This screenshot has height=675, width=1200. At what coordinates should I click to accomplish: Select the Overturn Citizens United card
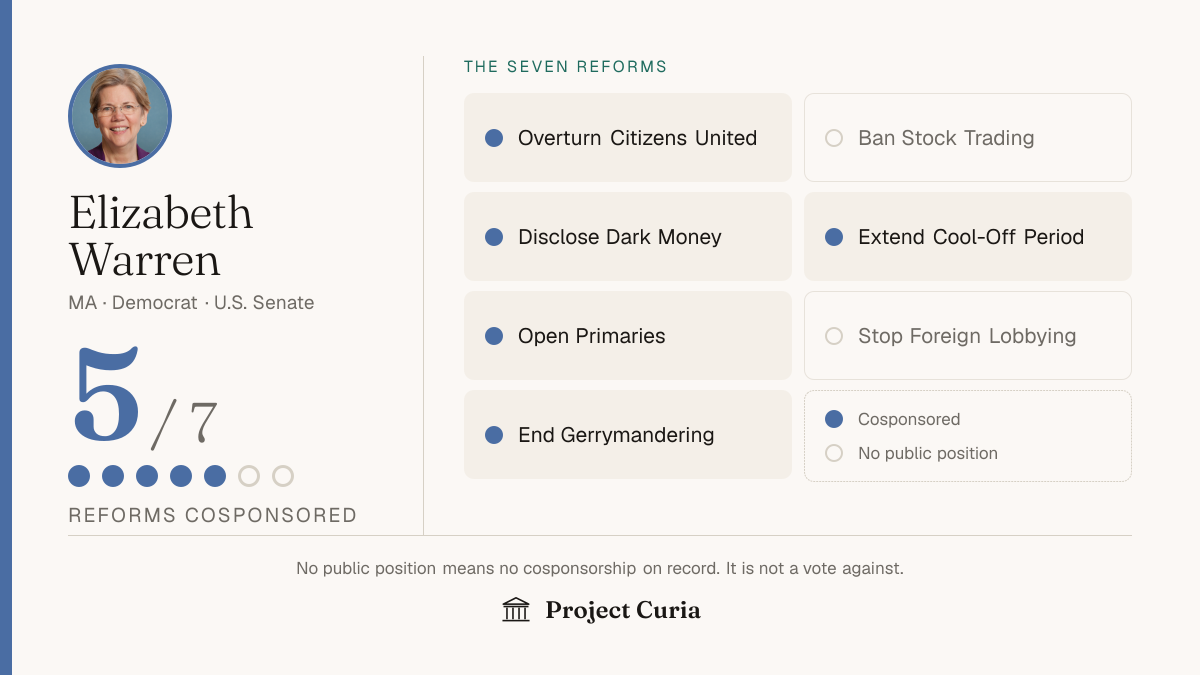[x=628, y=138]
